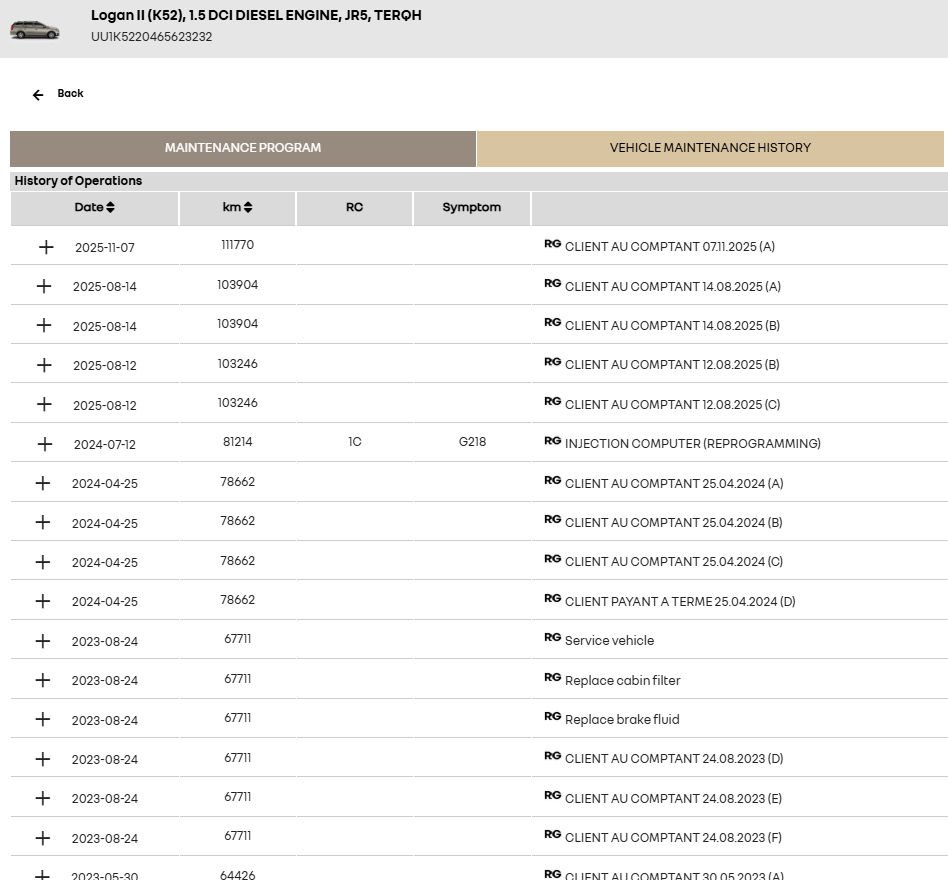Screen dimensions: 948x880
Task: Expand the Replace brake fluid row
Action: (42, 719)
